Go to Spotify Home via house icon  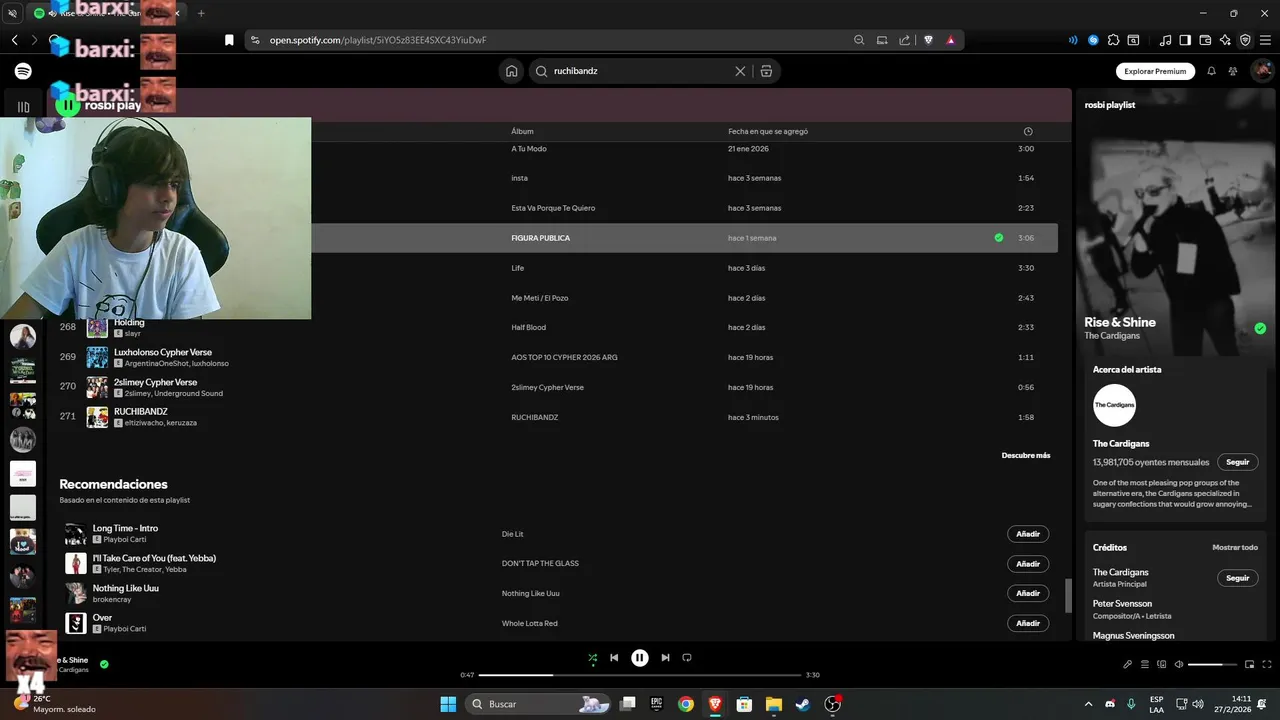coord(511,71)
